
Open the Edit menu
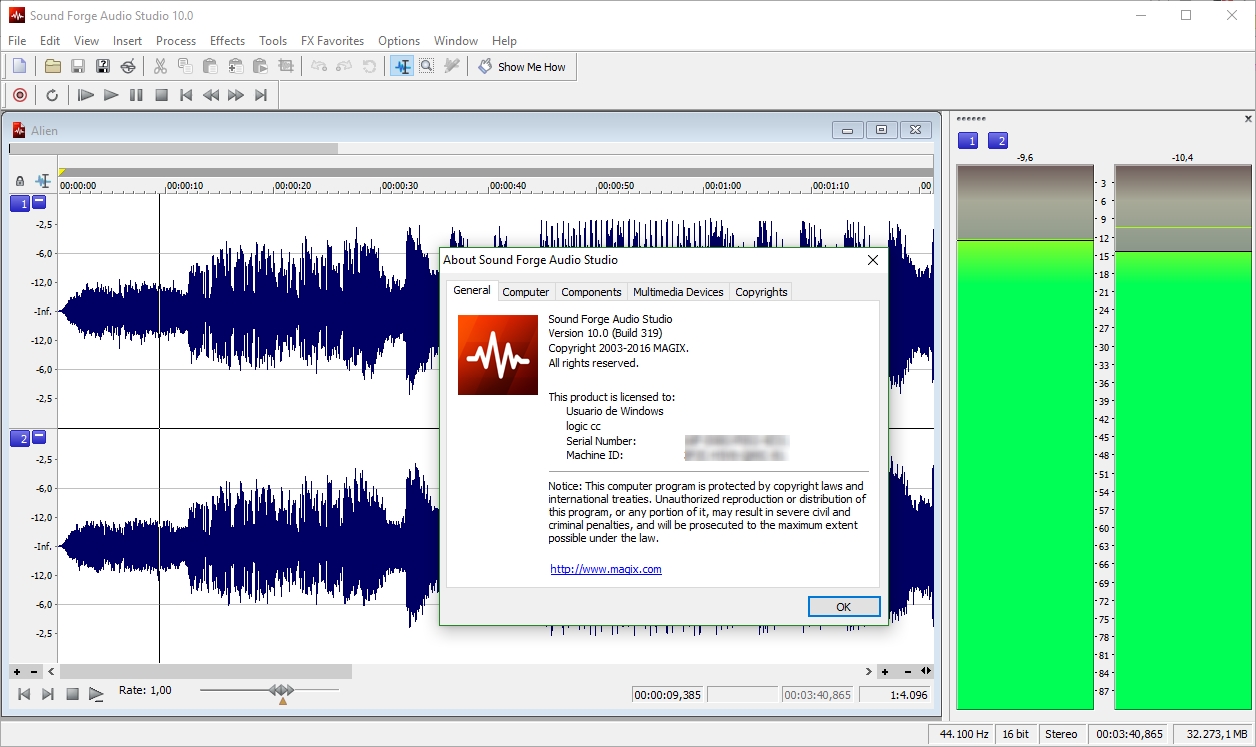click(50, 41)
